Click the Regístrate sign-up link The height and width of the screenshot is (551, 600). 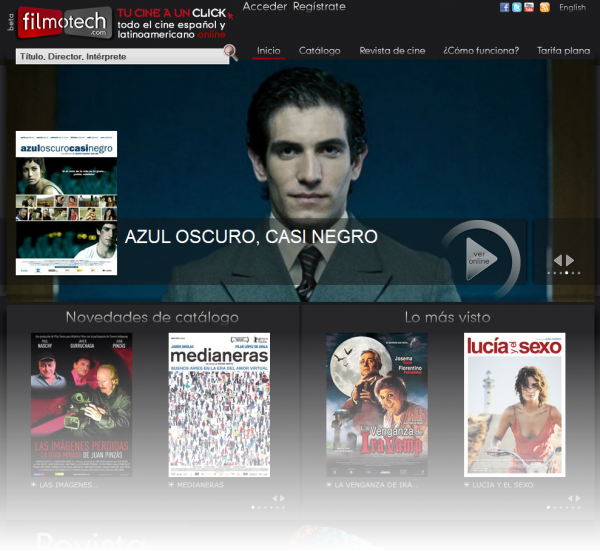click(319, 7)
